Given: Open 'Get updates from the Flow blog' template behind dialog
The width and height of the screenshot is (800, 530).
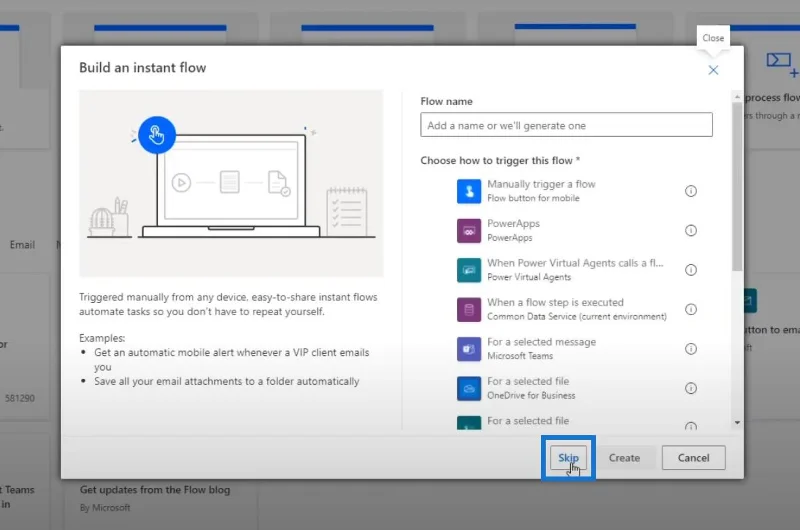Looking at the screenshot, I should pos(155,490).
